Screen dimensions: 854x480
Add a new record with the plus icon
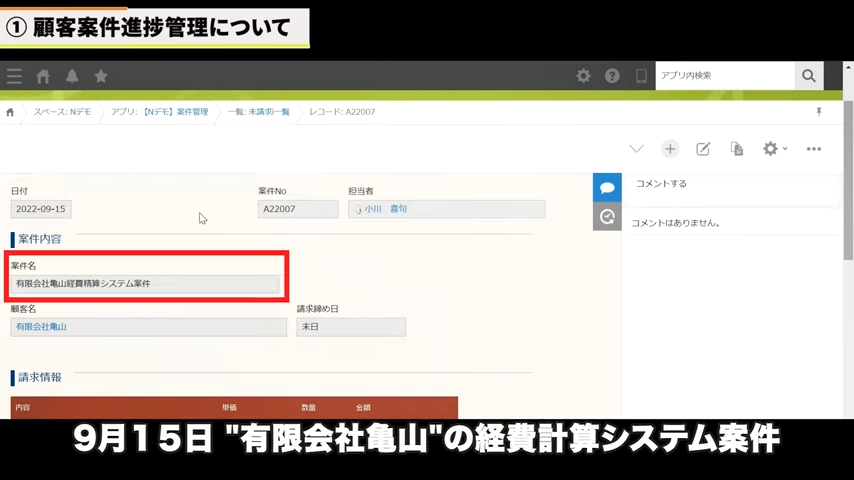coord(670,149)
